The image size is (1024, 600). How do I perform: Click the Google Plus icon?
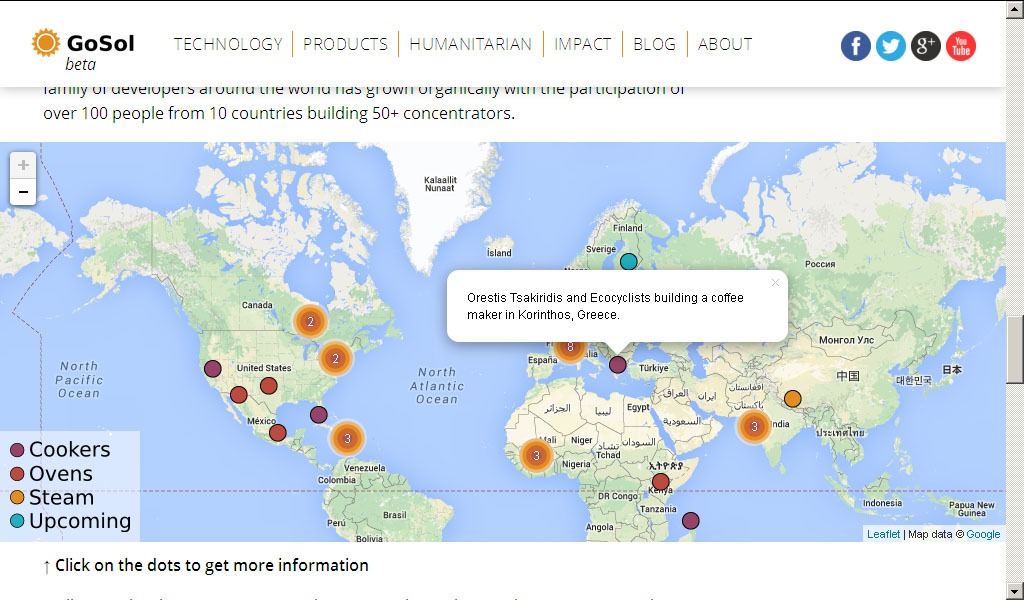[x=926, y=46]
